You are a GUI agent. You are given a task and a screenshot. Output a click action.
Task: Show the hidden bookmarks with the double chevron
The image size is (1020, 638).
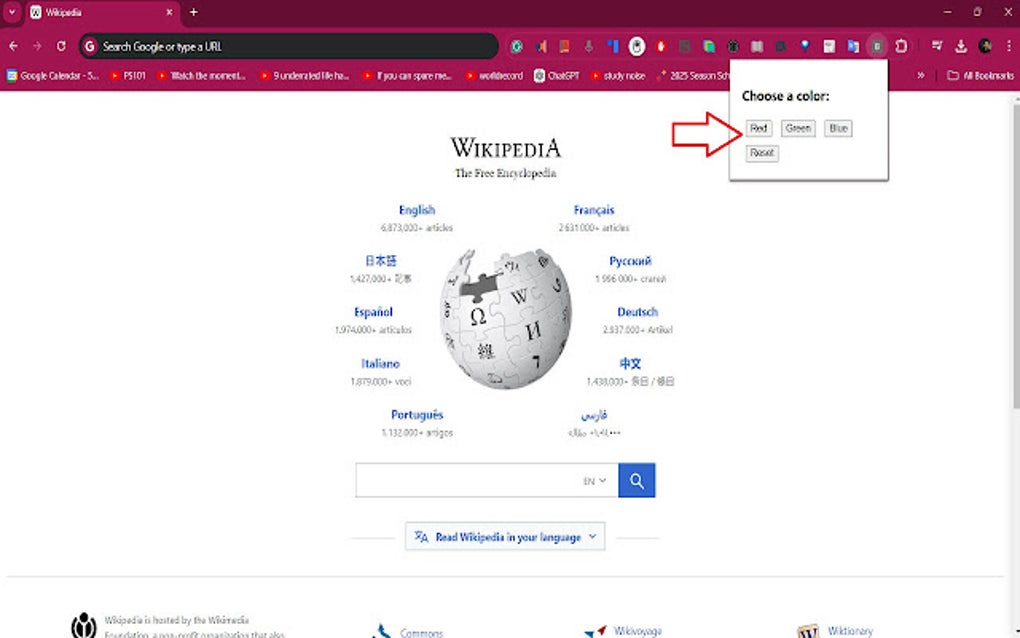(920, 75)
